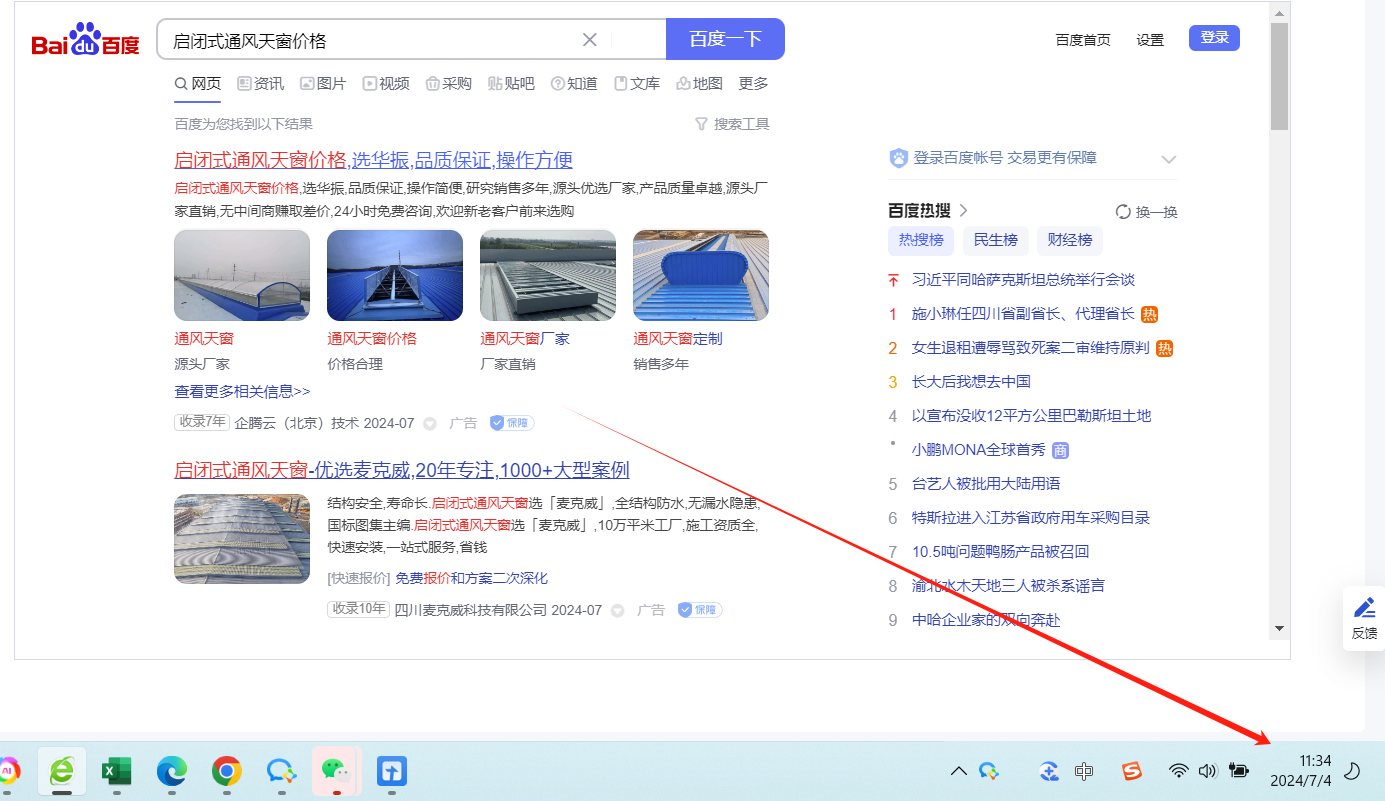The height and width of the screenshot is (801, 1385).
Task: Switch to the 财经榜 hot list tab
Action: point(1069,240)
